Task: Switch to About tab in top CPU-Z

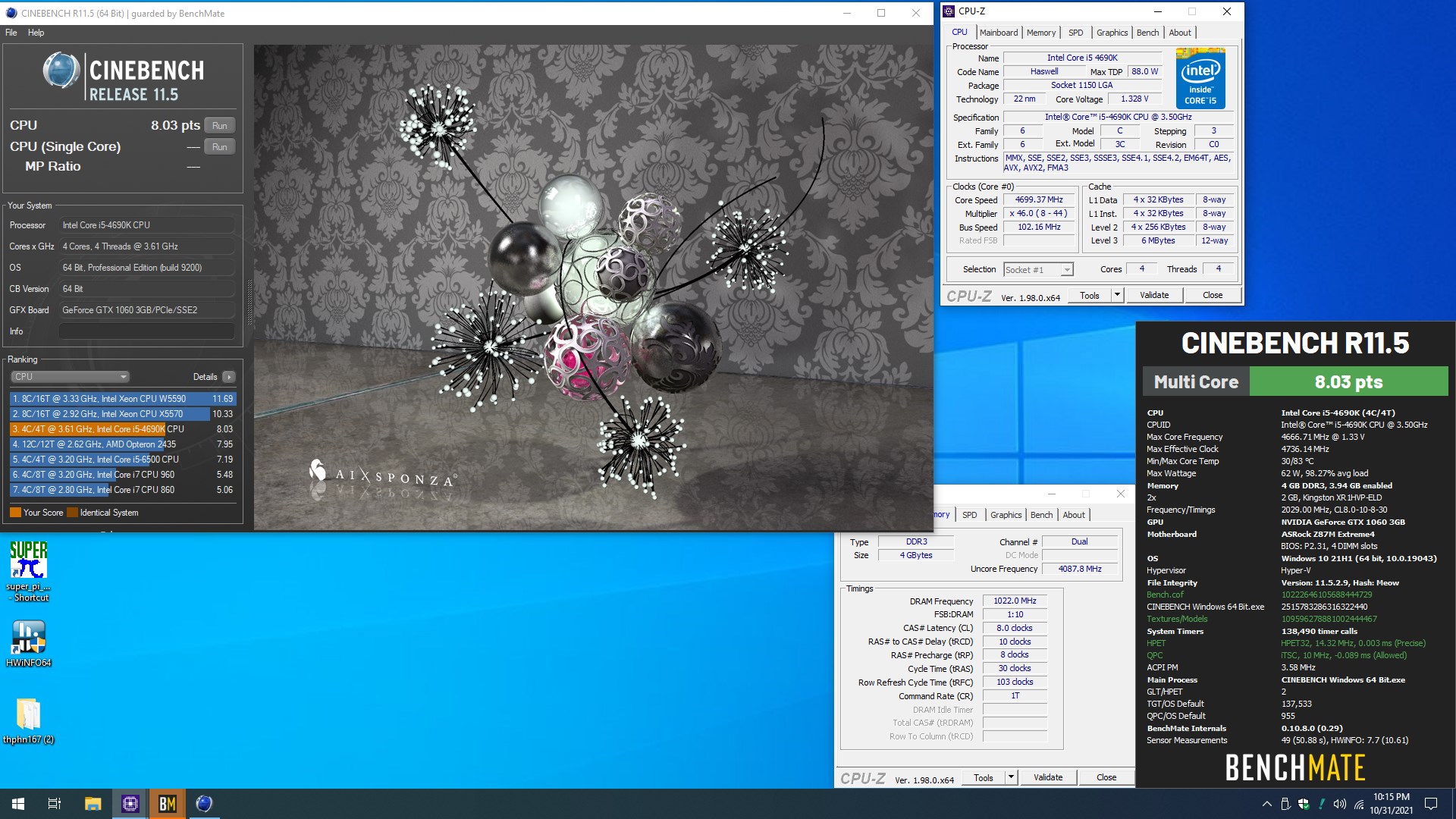Action: pyautogui.click(x=1179, y=33)
